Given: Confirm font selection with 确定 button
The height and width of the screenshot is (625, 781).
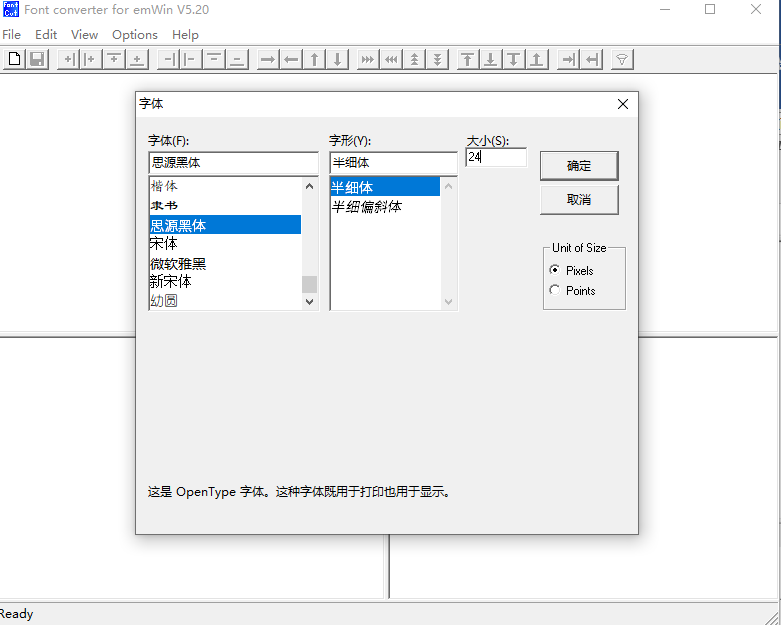Looking at the screenshot, I should click(x=579, y=166).
